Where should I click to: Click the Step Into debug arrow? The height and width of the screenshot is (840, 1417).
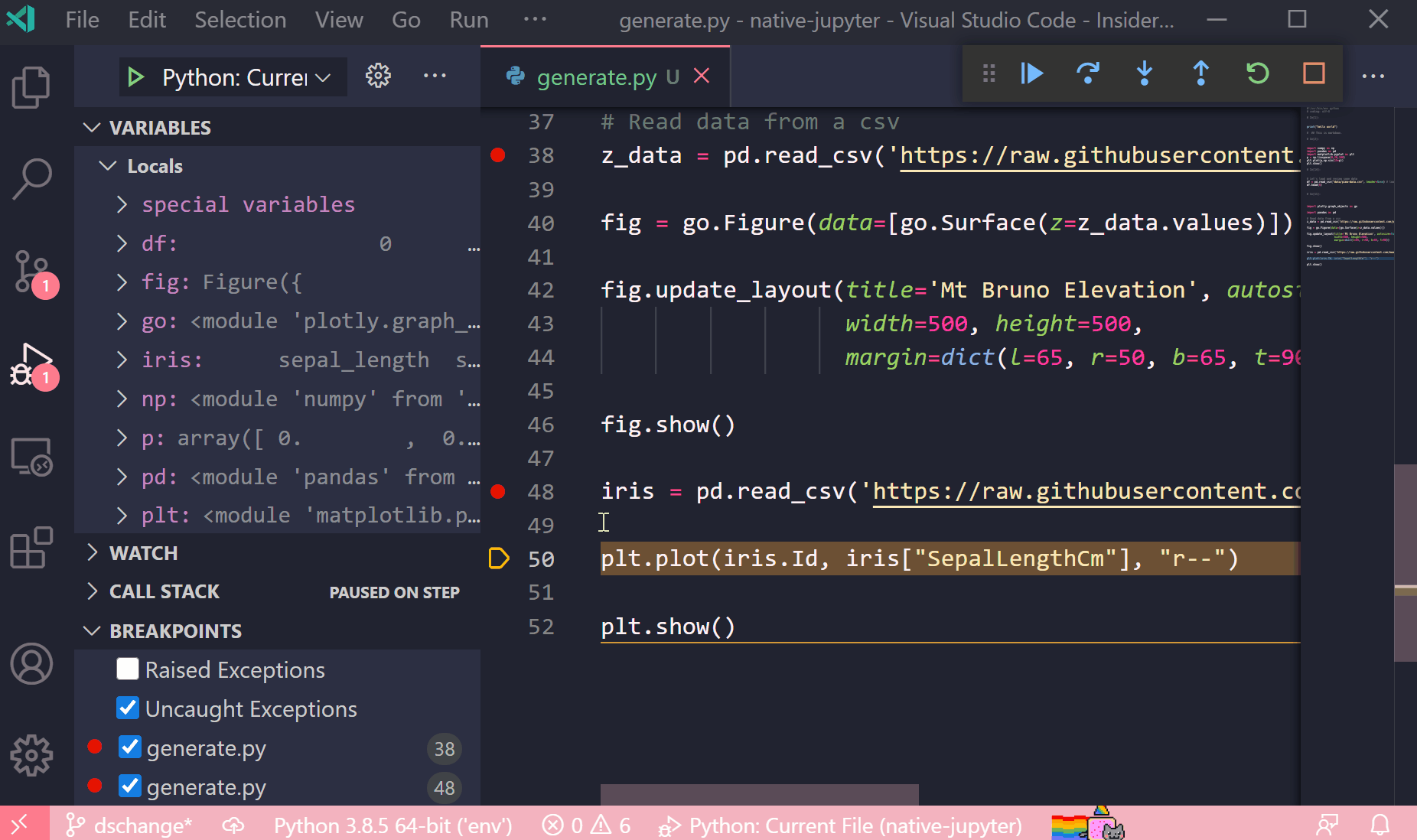(1145, 73)
